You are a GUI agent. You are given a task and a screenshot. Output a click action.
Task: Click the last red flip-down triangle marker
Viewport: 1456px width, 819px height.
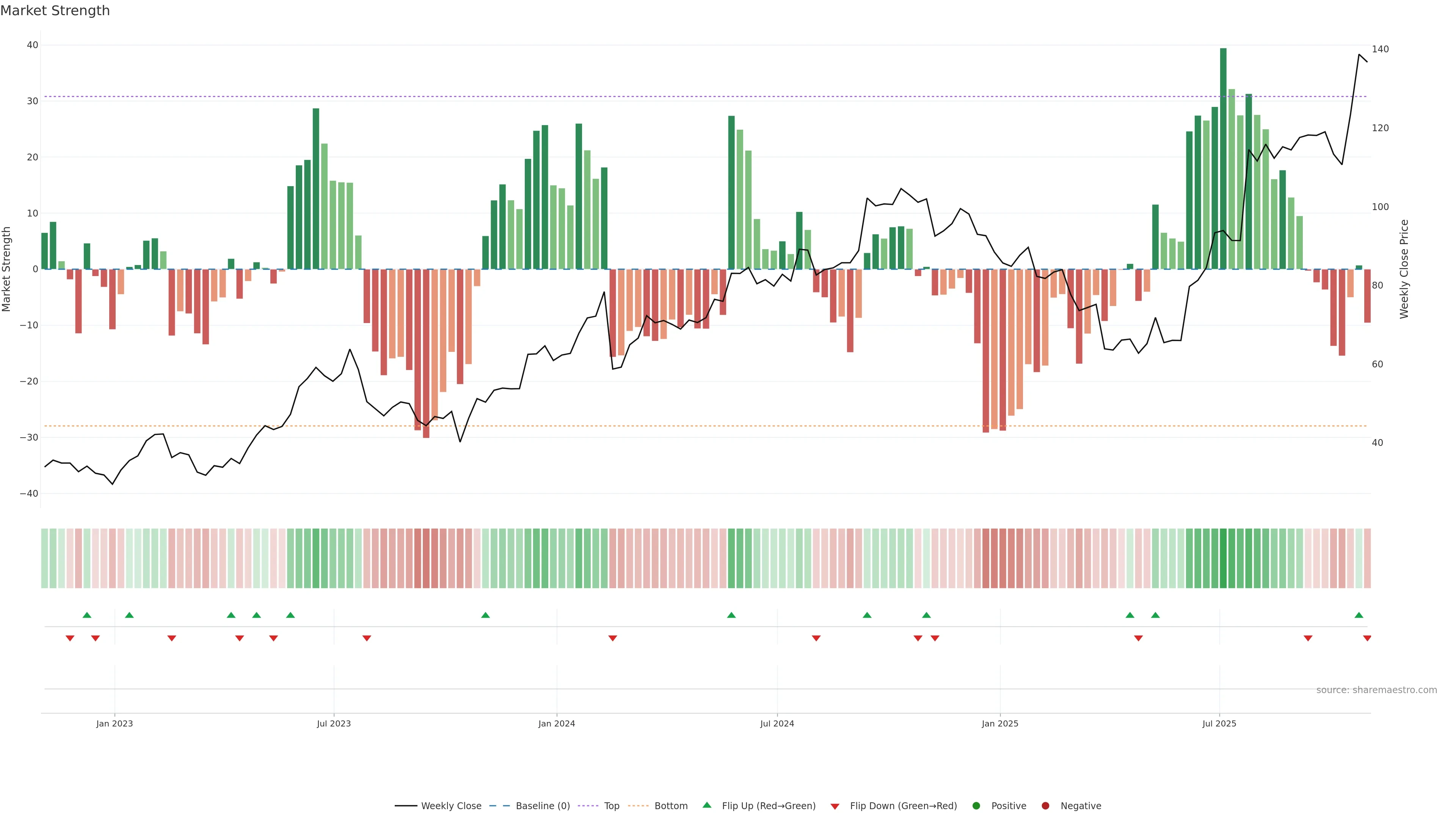coord(1367,638)
